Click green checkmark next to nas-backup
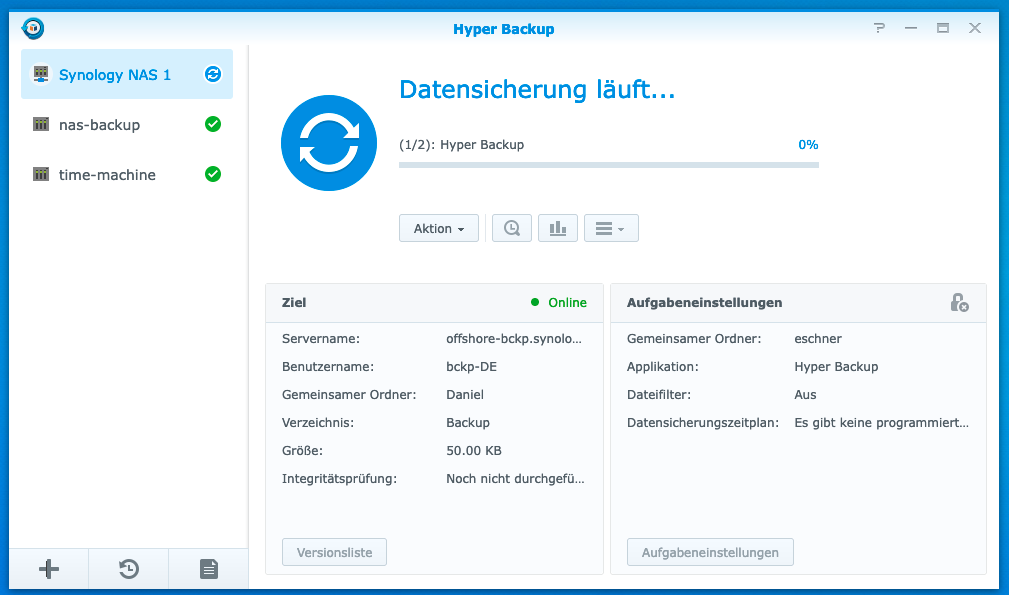The height and width of the screenshot is (595, 1009). [x=212, y=124]
